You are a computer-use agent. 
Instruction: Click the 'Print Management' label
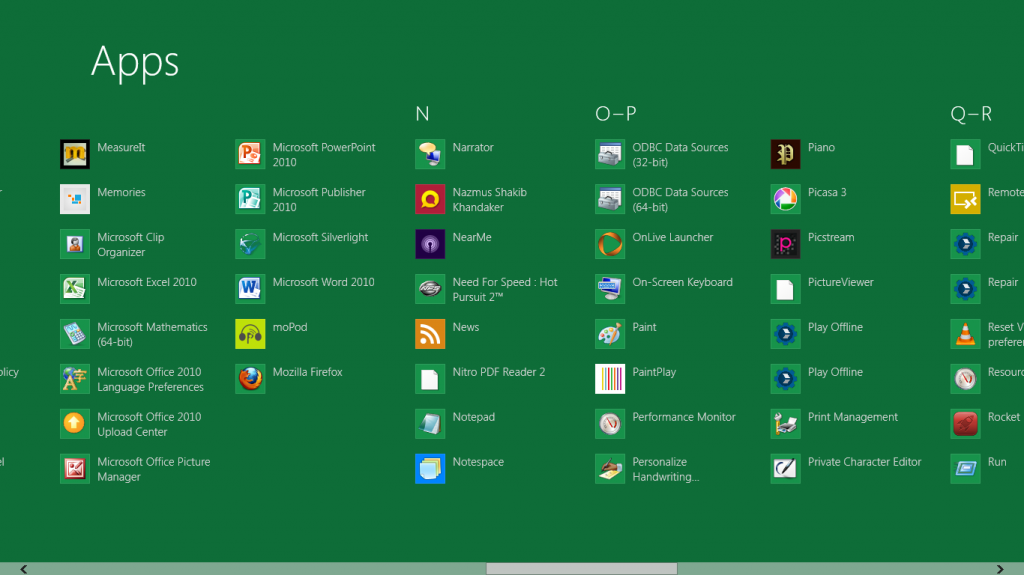pos(853,417)
